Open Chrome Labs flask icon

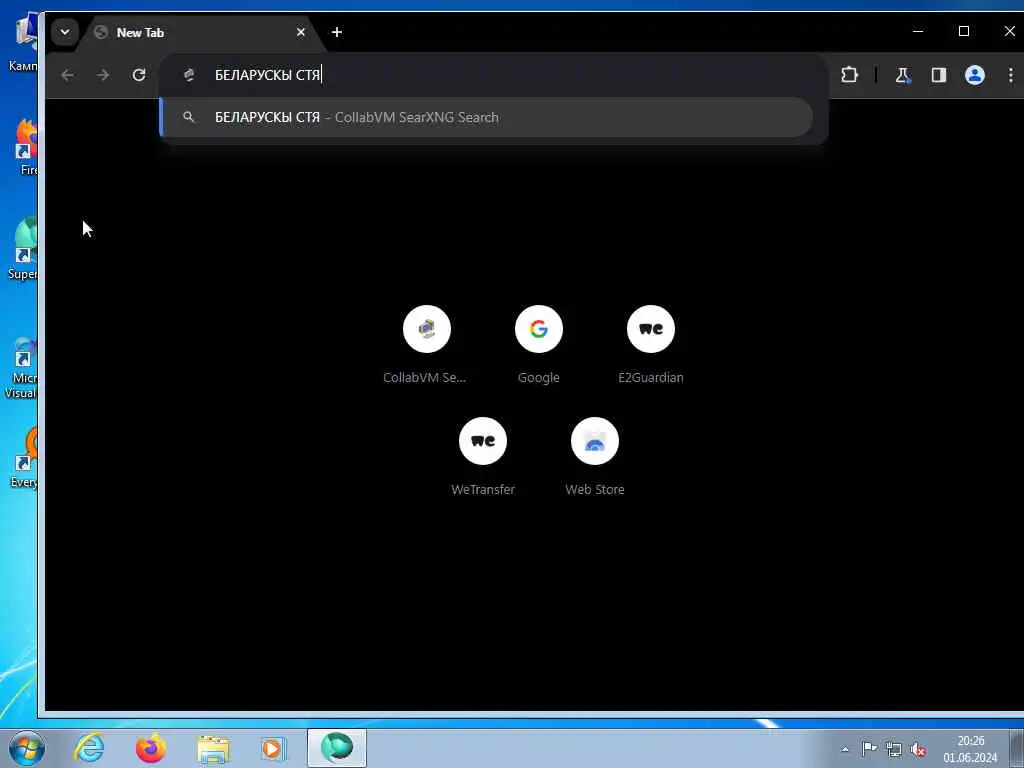[x=903, y=75]
